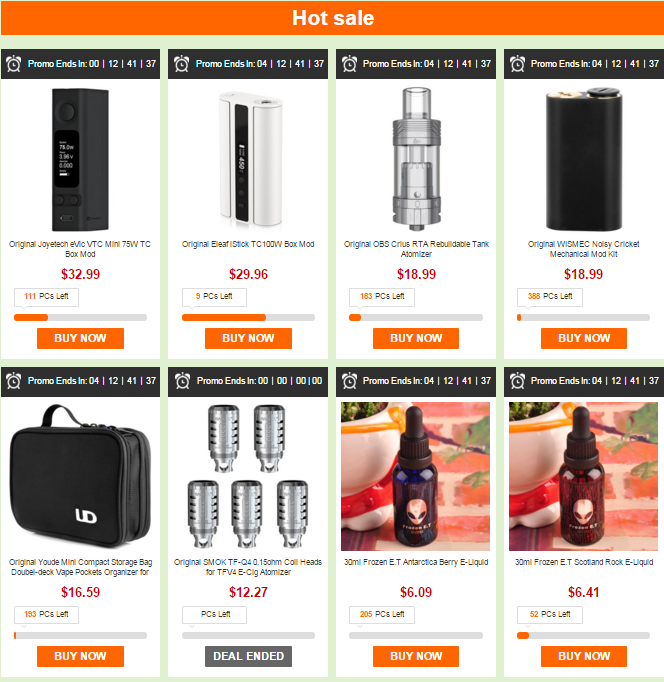Click alarm clock icon above Eleaf iStick
The height and width of the screenshot is (682, 664).
pyautogui.click(x=182, y=64)
